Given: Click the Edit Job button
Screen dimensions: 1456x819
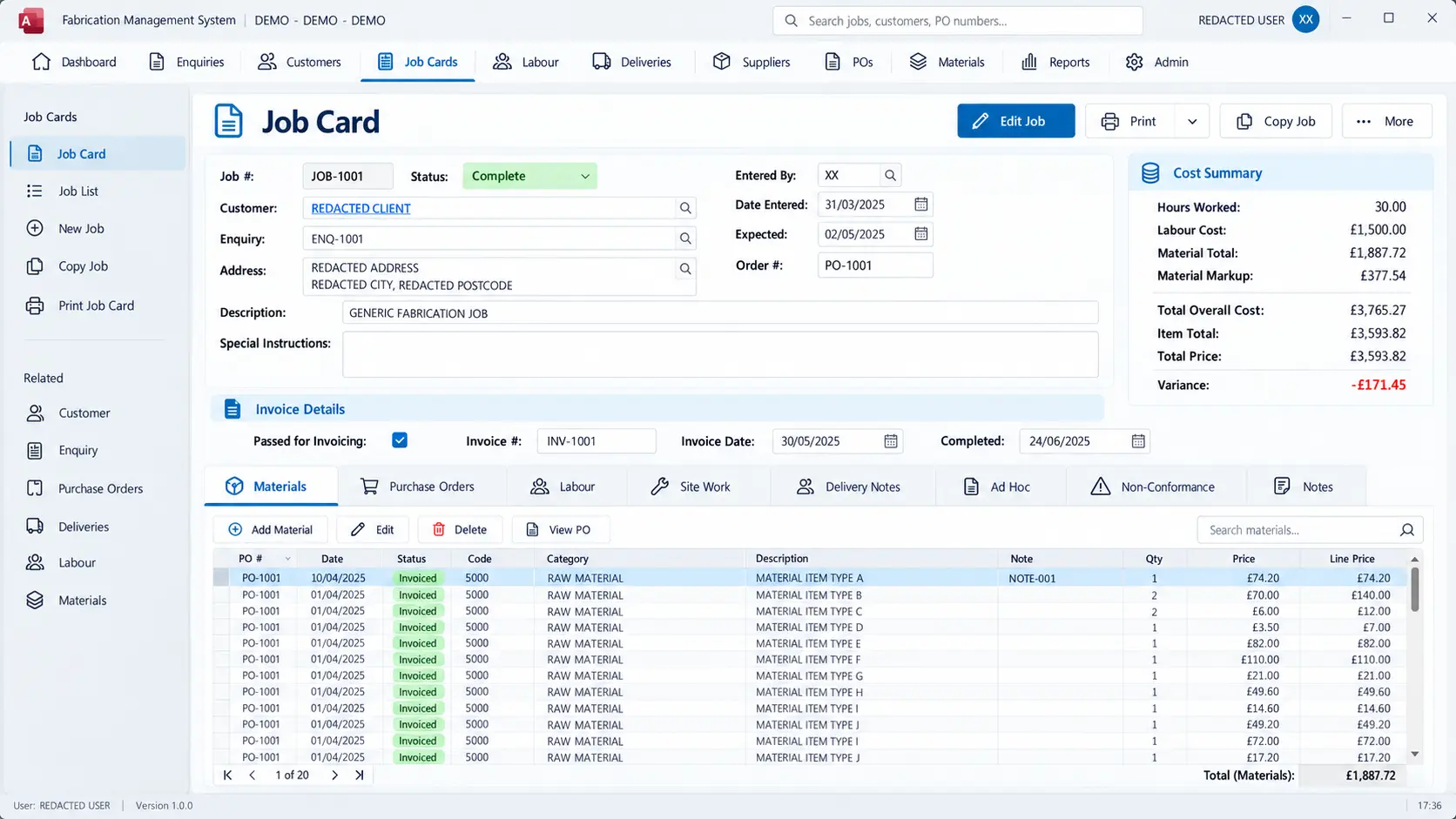Looking at the screenshot, I should click(1016, 121).
